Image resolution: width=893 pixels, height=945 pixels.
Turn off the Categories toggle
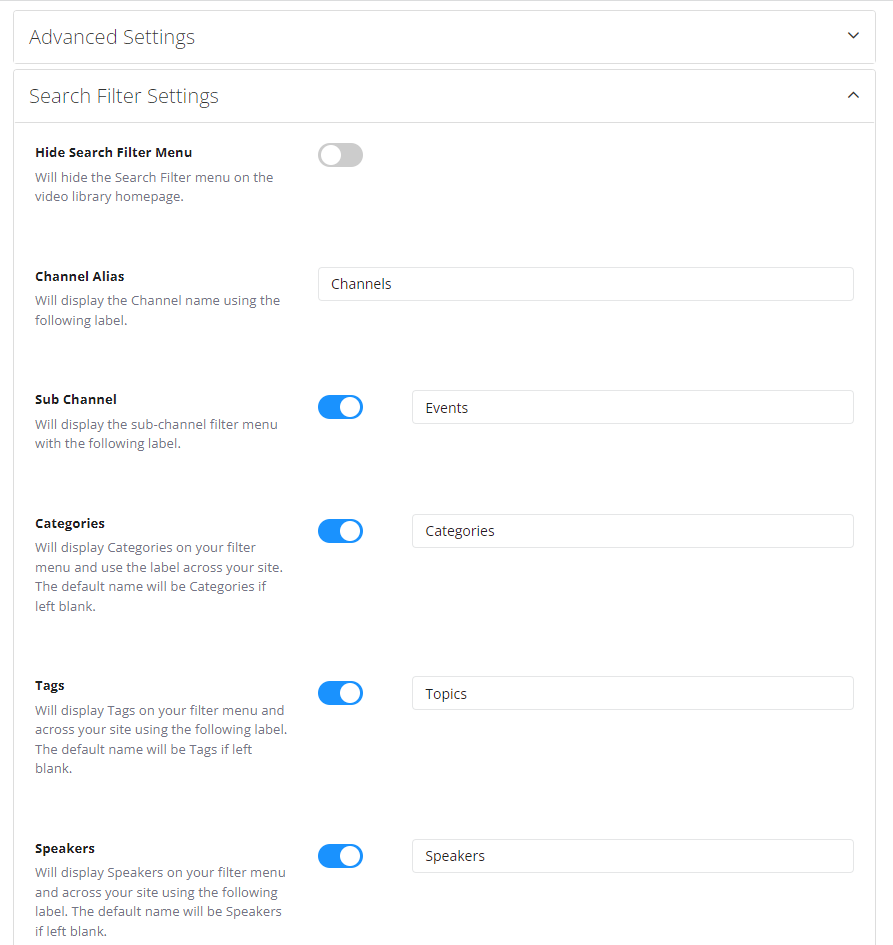click(340, 531)
